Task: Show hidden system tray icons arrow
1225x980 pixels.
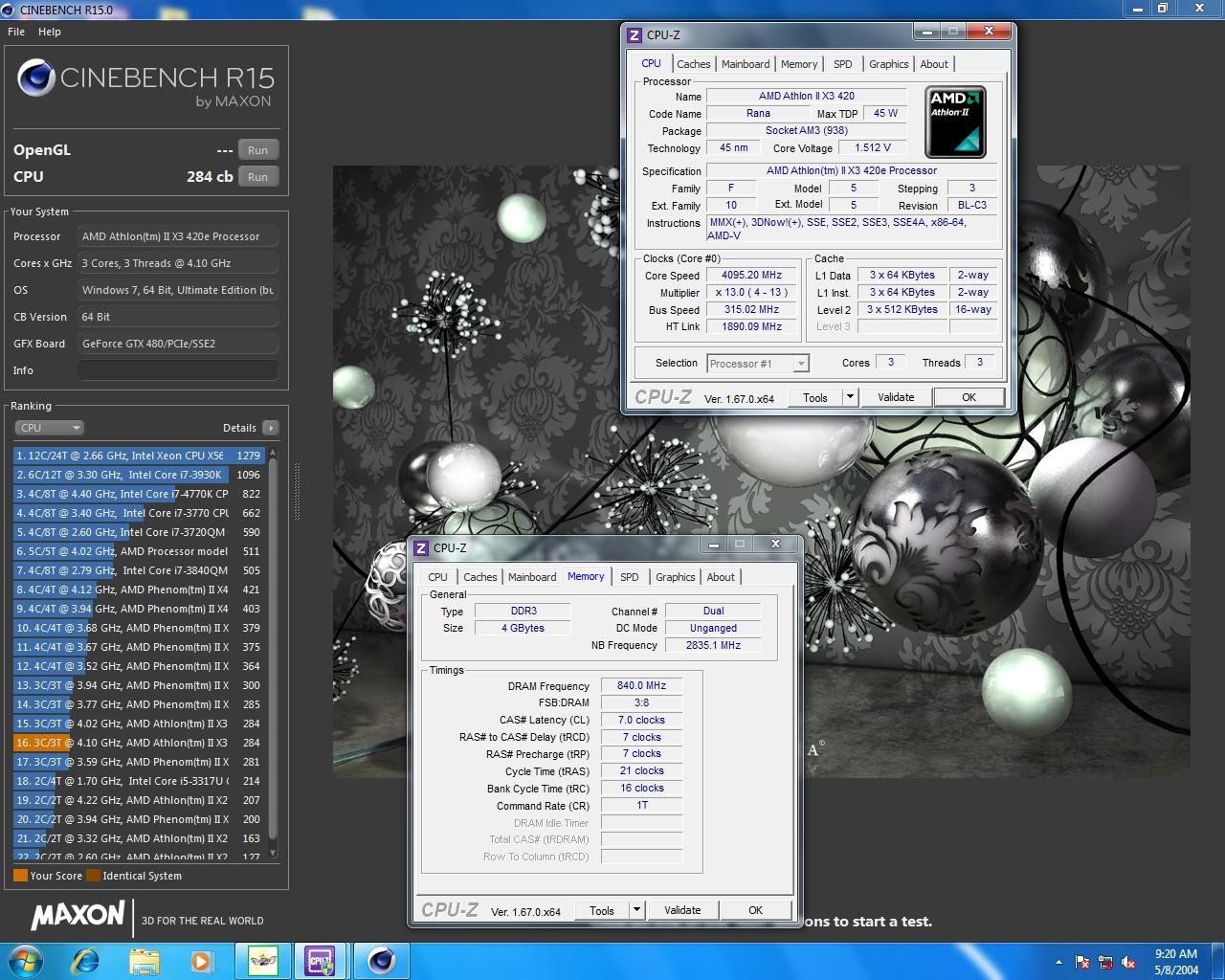Action: [x=1058, y=962]
